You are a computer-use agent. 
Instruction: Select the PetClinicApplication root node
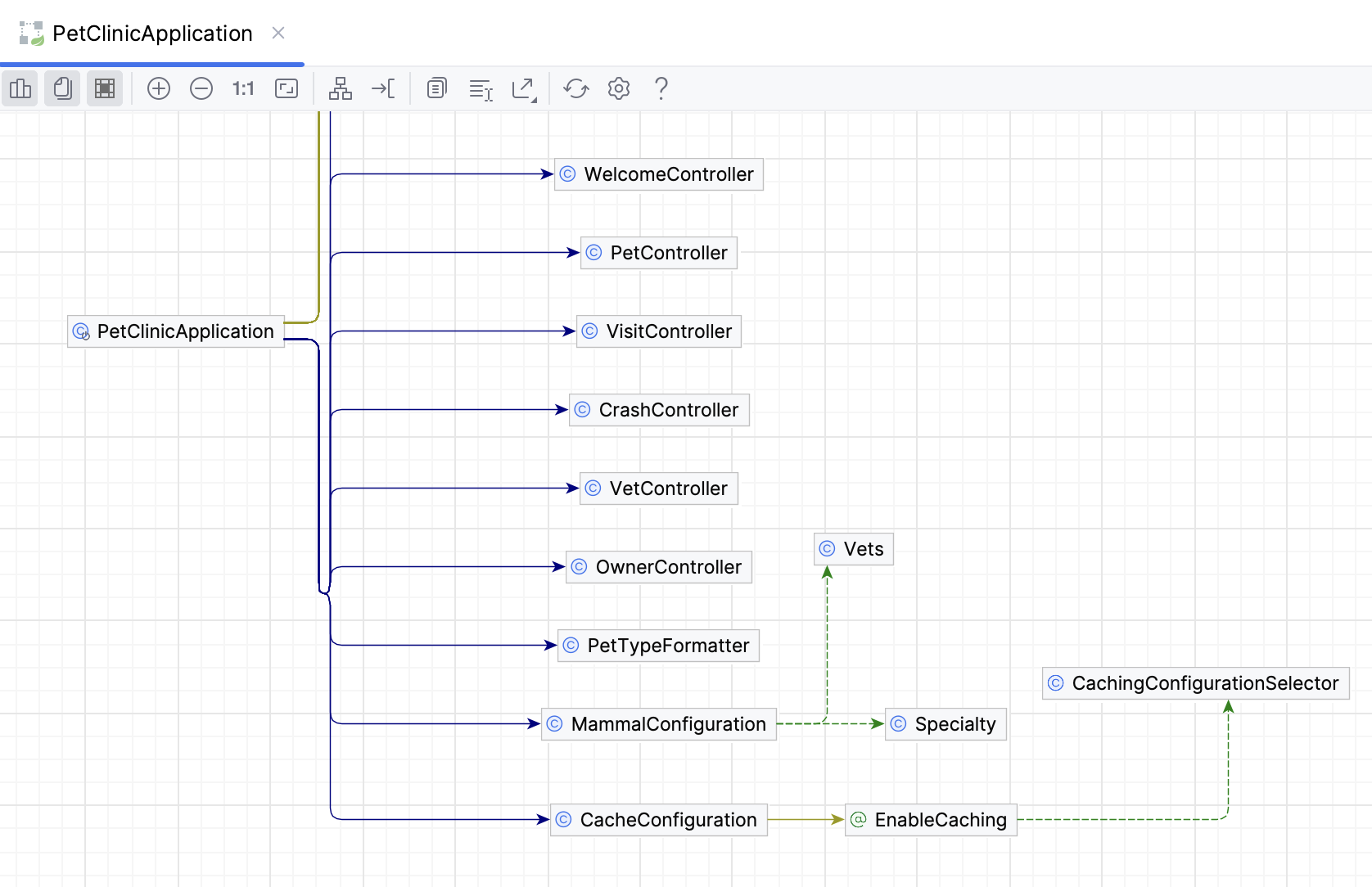click(174, 331)
